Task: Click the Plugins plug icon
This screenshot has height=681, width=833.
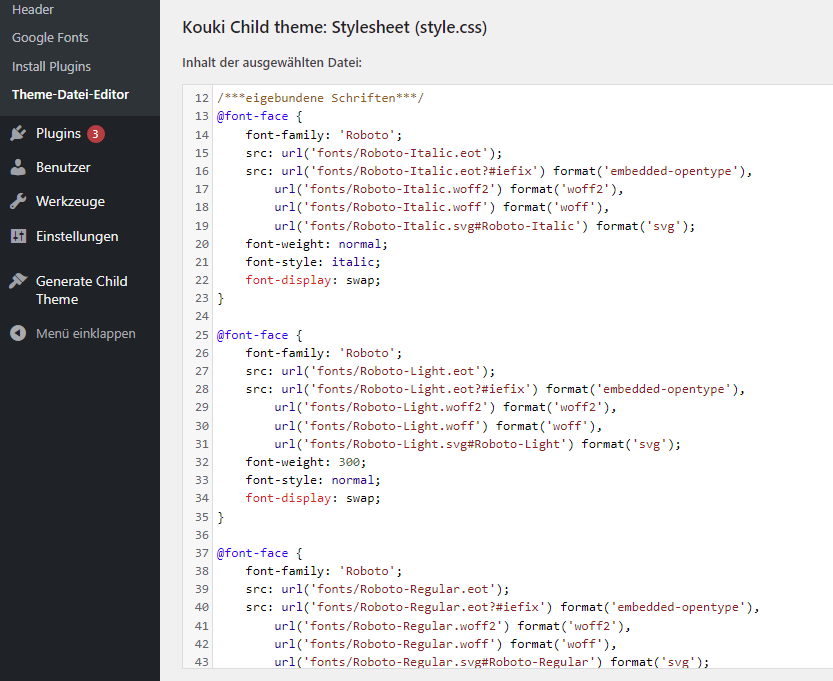Action: [18, 133]
